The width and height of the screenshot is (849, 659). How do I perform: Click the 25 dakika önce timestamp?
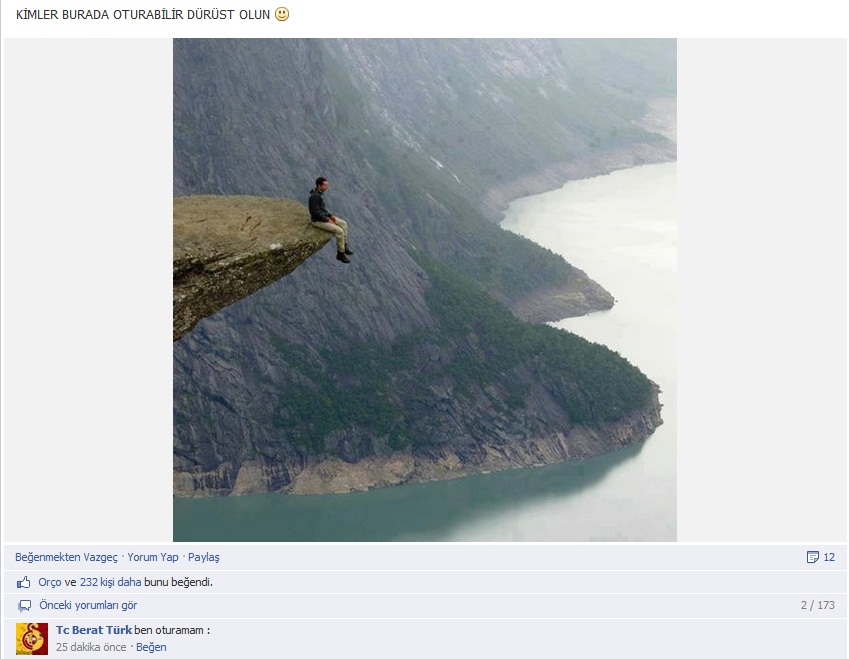(x=91, y=647)
